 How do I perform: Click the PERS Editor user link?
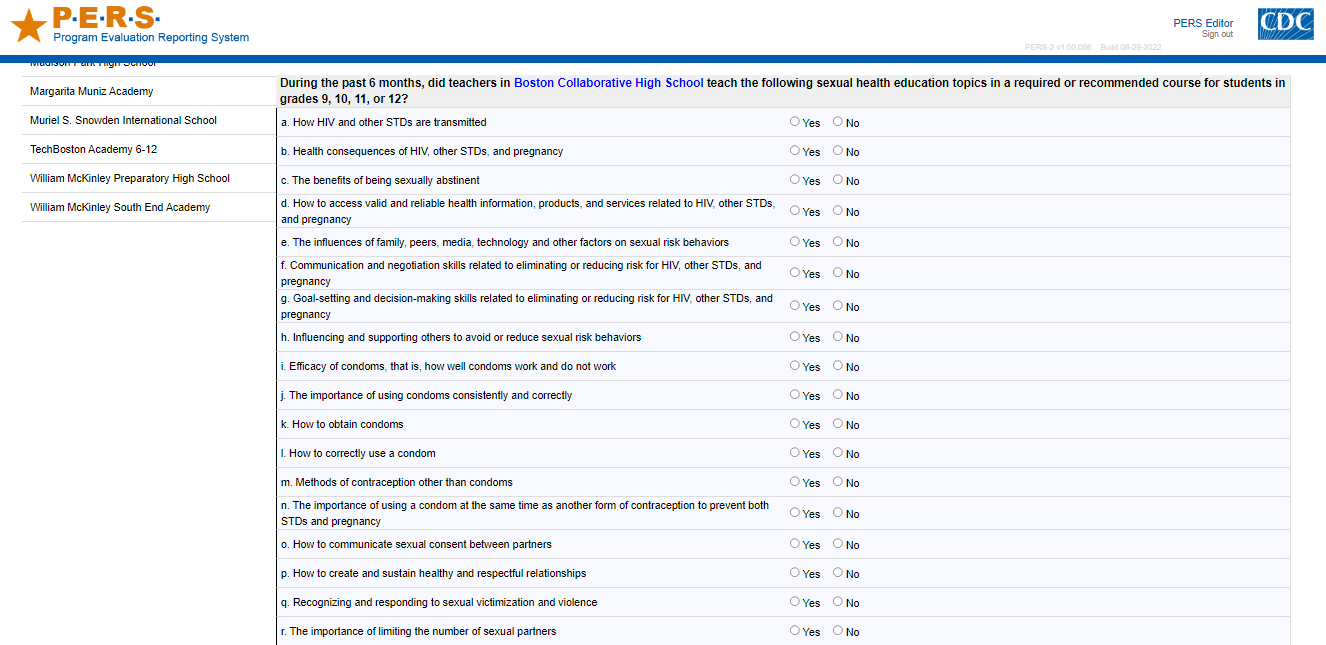[x=1203, y=23]
